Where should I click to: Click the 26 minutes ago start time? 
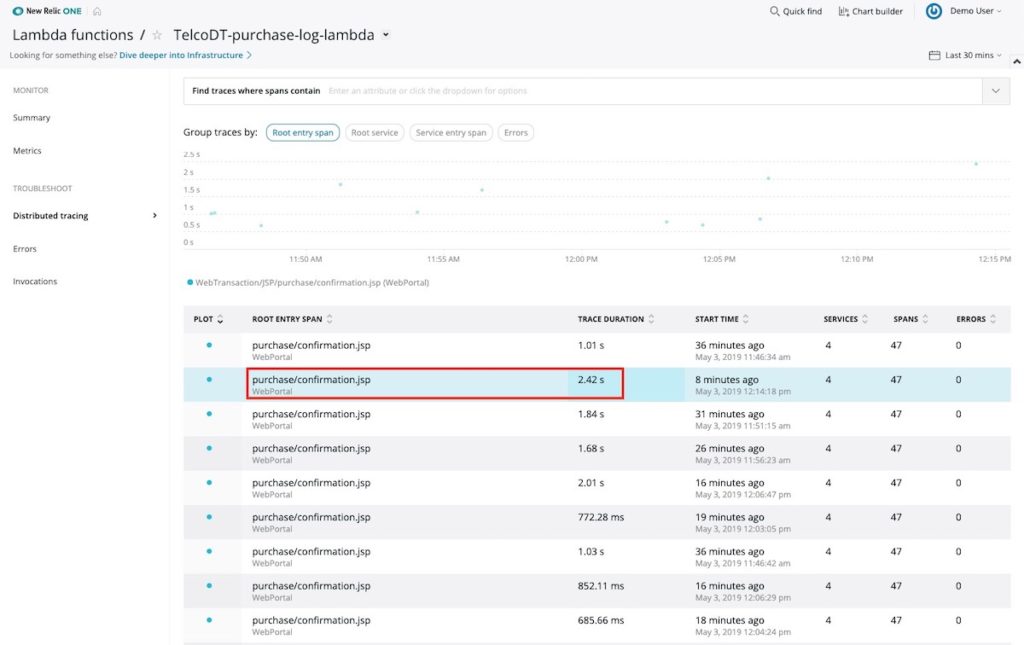click(x=729, y=448)
